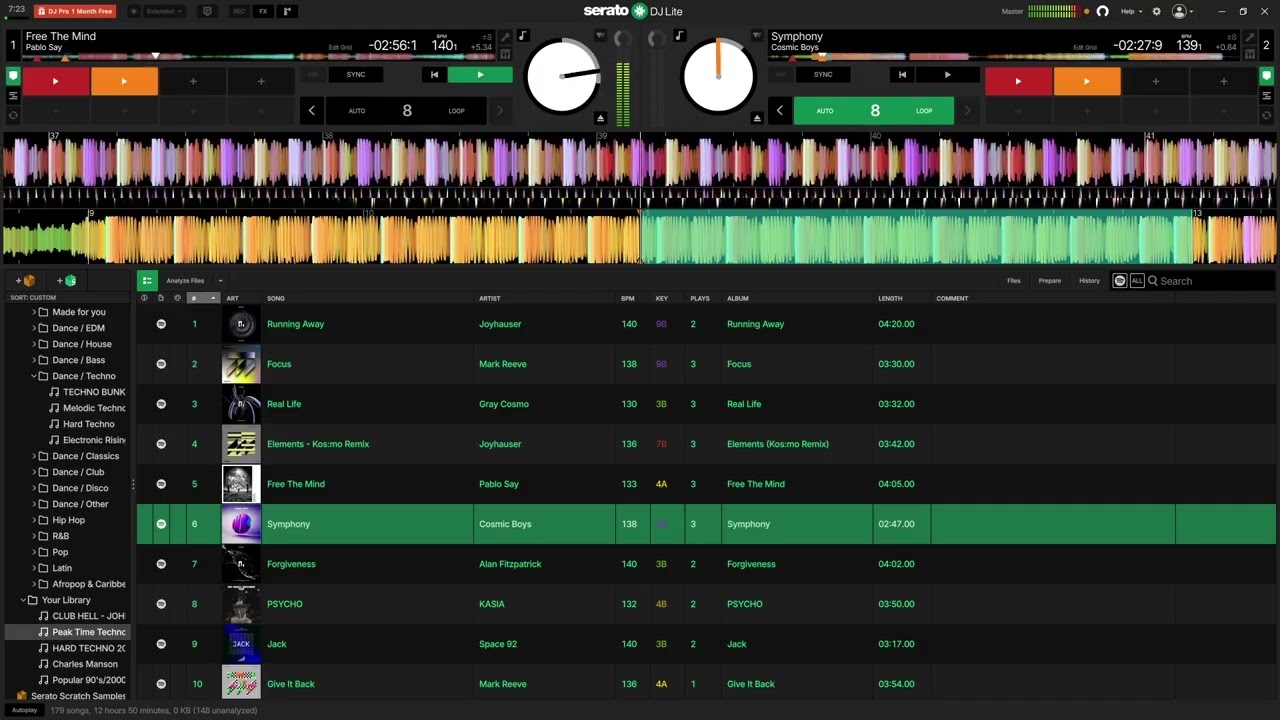The width and height of the screenshot is (1280, 720).
Task: Eject track from deck 1
Action: (600, 118)
